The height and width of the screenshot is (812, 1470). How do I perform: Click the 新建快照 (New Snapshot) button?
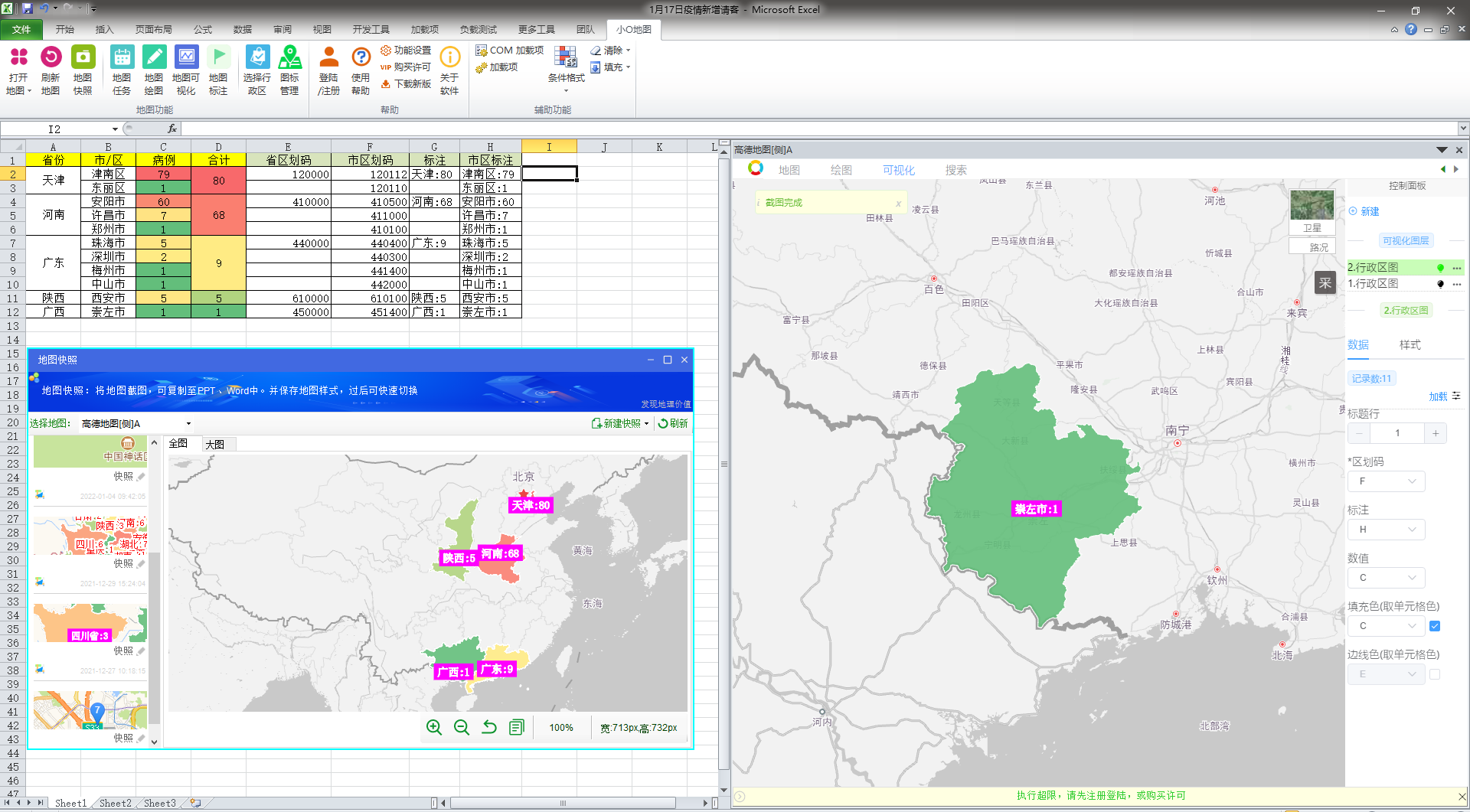pos(616,423)
